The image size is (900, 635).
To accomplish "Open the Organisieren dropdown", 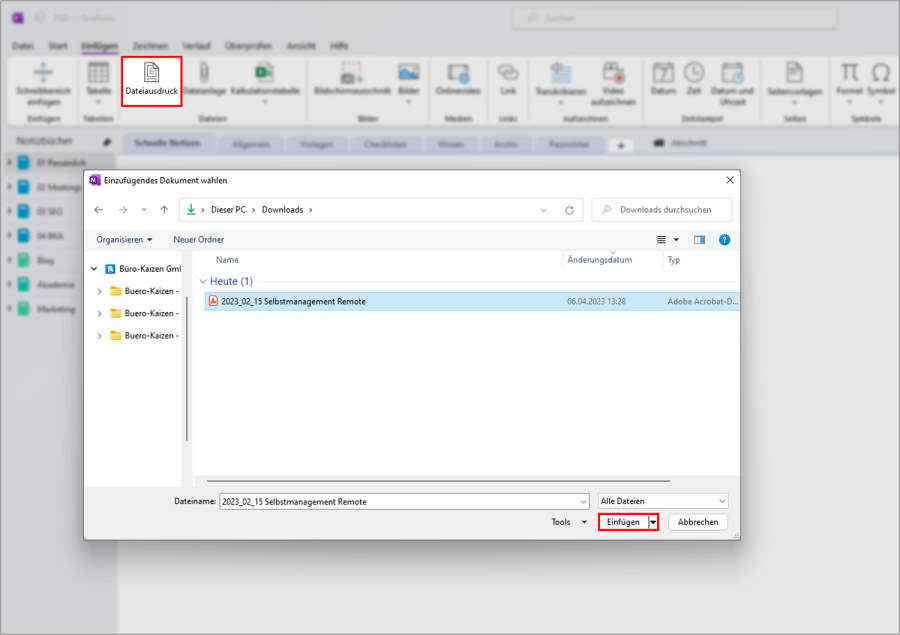I will pyautogui.click(x=123, y=239).
